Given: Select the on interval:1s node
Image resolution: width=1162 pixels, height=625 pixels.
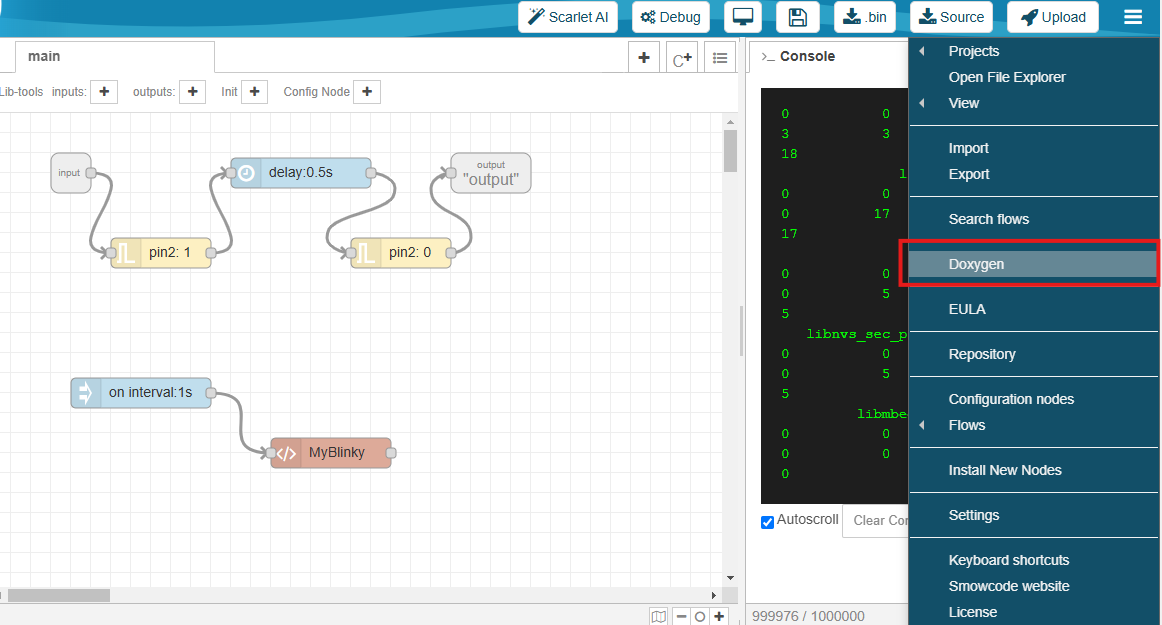Looking at the screenshot, I should pos(141,393).
